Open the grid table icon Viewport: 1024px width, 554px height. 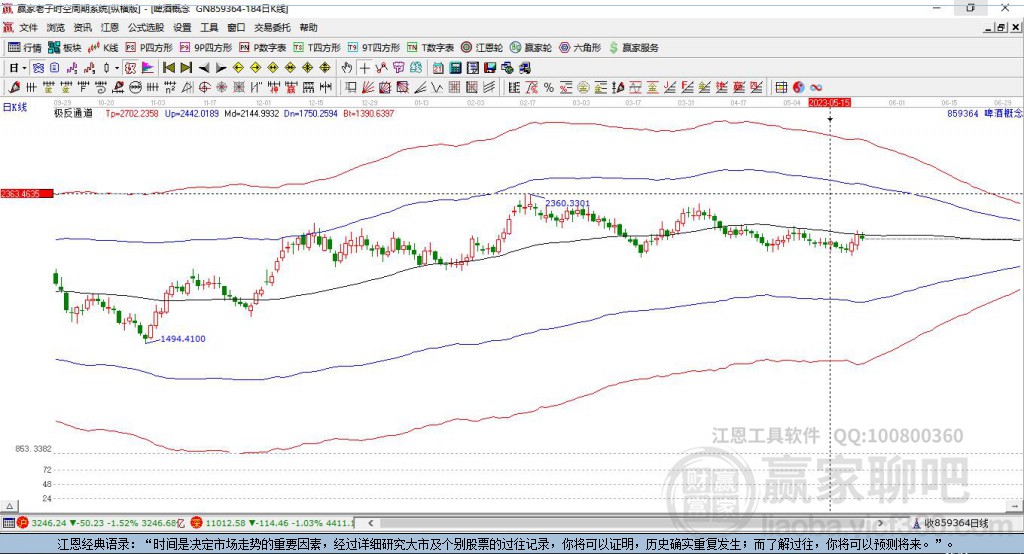pos(781,87)
